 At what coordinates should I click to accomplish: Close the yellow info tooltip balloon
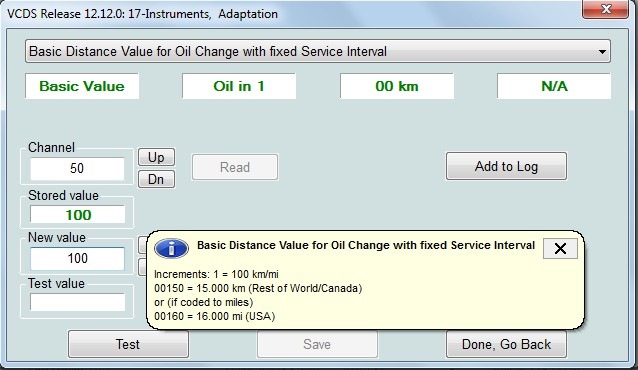560,248
